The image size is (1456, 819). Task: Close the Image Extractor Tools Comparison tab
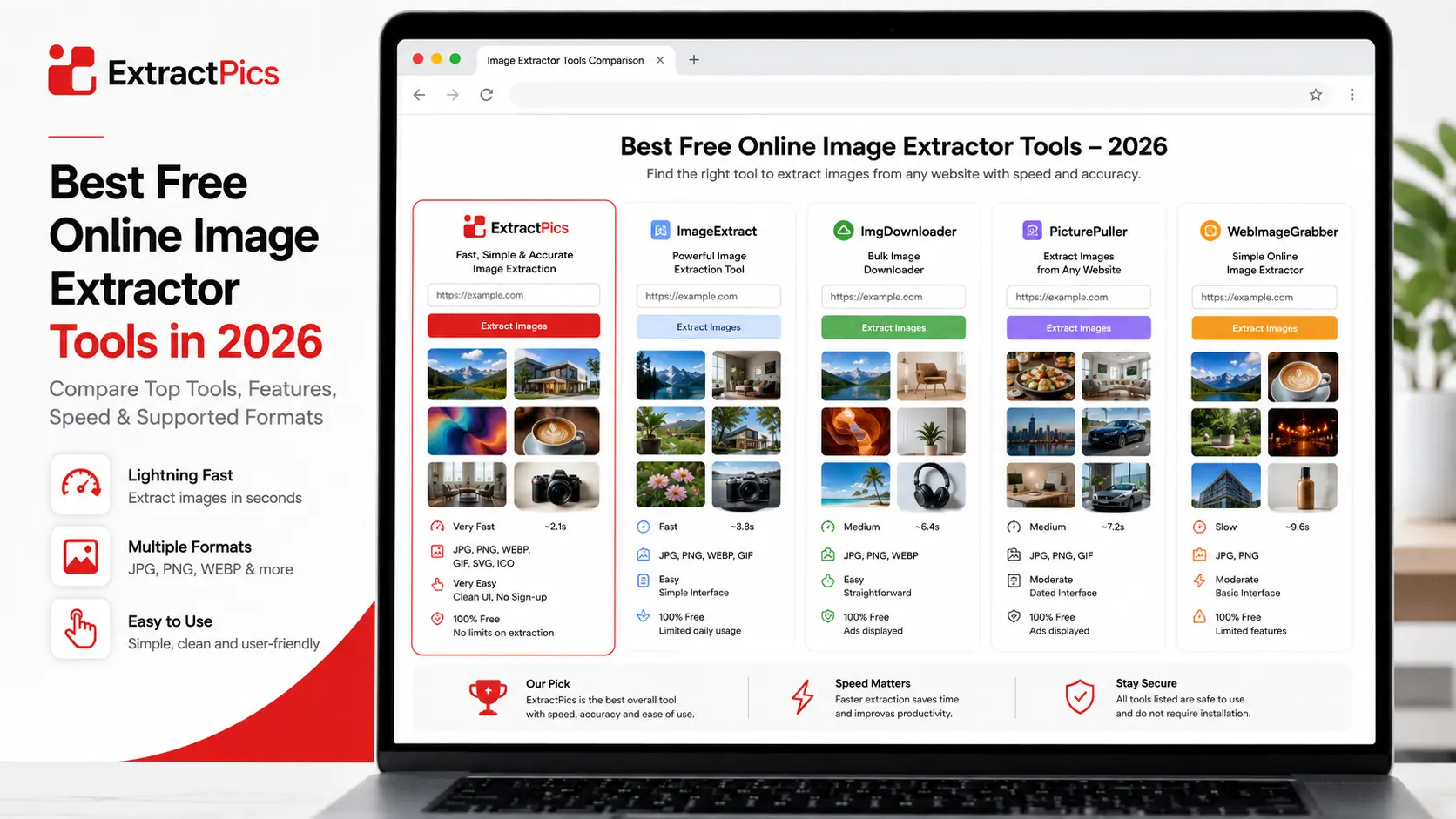pos(660,60)
